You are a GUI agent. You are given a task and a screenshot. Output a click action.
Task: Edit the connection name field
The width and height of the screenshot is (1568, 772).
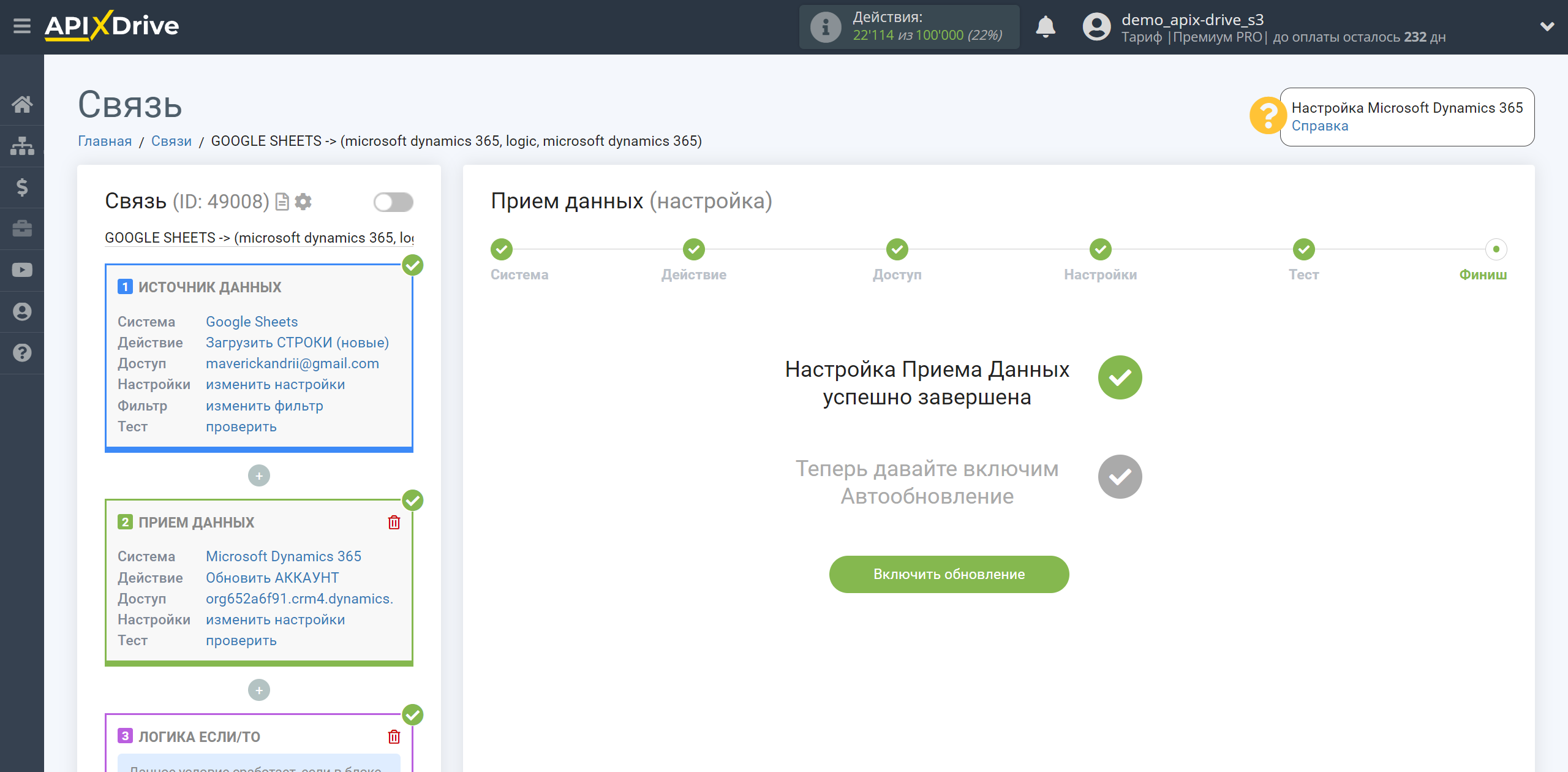click(259, 238)
